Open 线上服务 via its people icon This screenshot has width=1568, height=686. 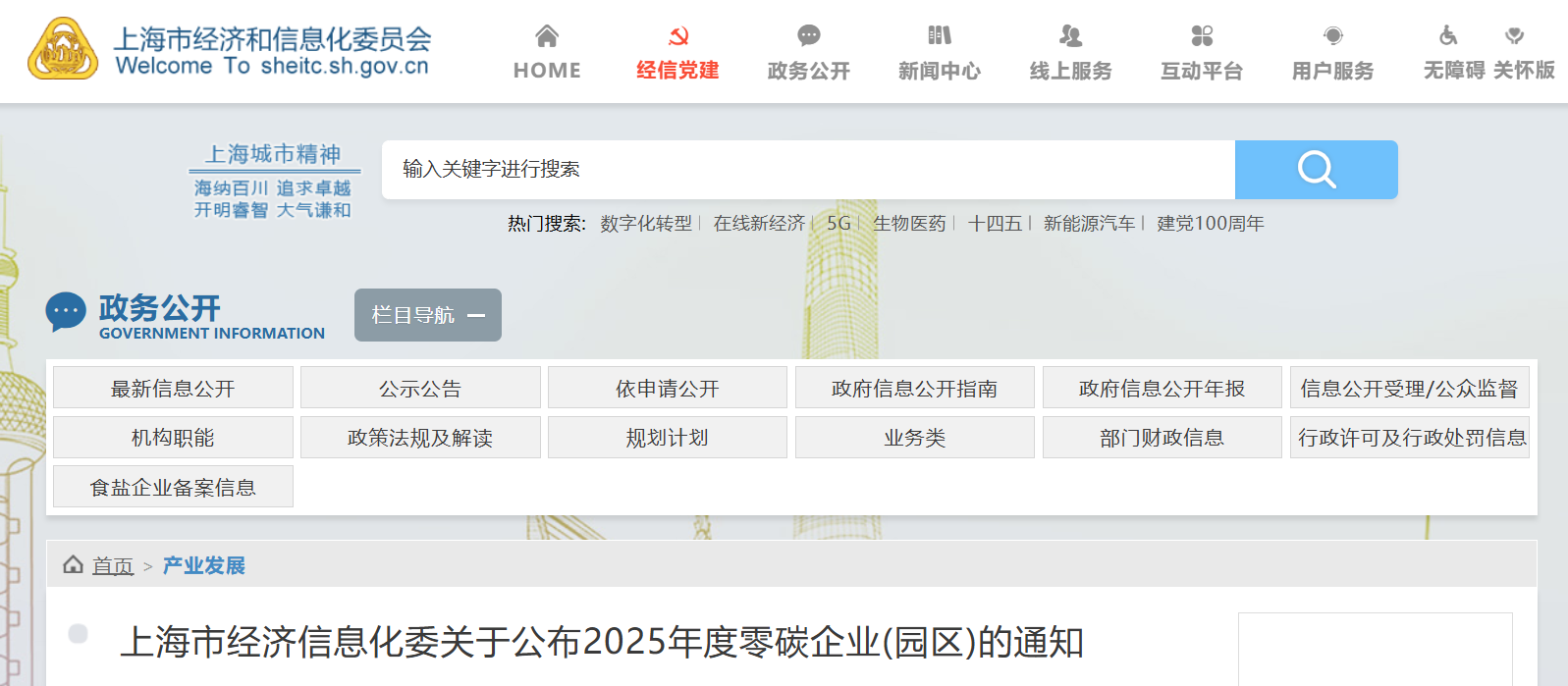pyautogui.click(x=1070, y=36)
